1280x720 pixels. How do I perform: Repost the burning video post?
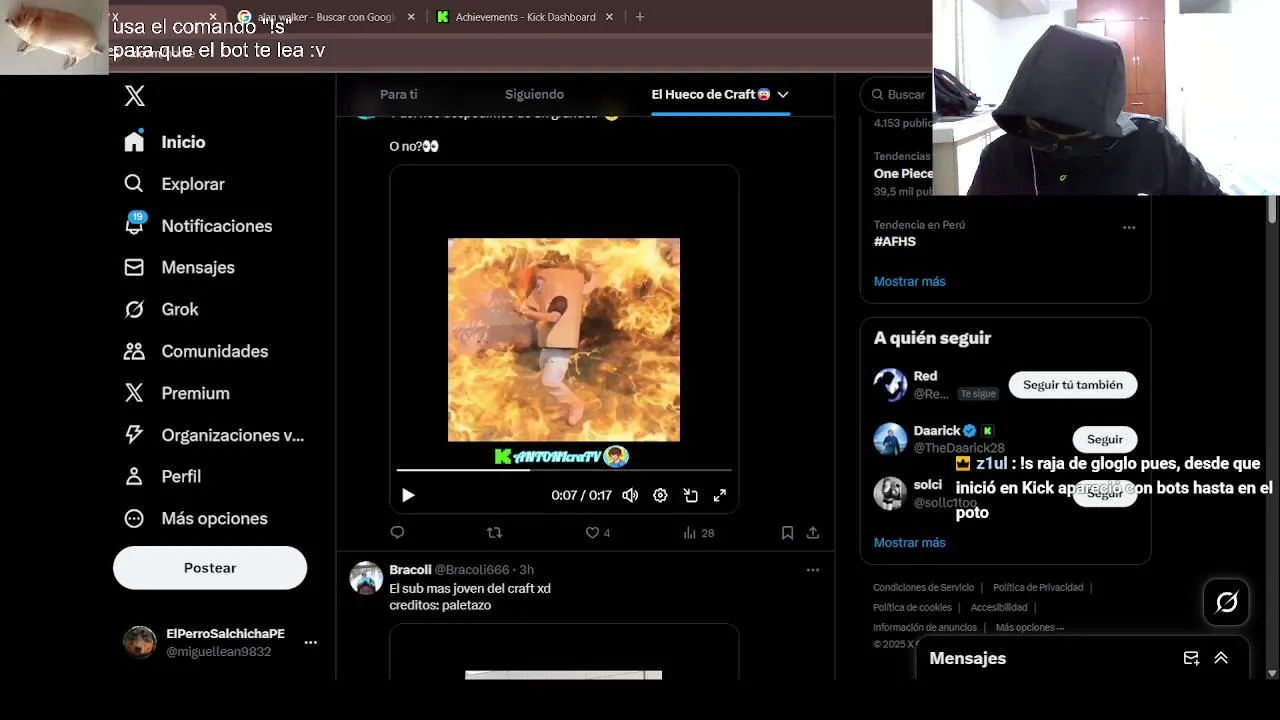pos(494,533)
